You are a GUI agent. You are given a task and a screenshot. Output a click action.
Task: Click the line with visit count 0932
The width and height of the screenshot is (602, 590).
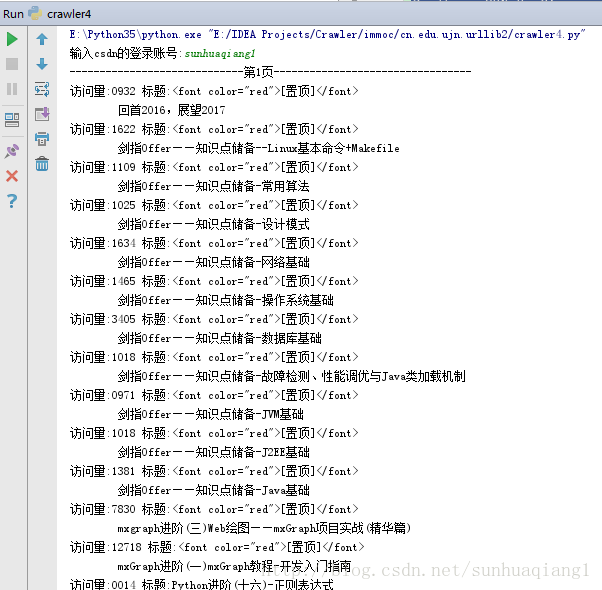[214, 91]
